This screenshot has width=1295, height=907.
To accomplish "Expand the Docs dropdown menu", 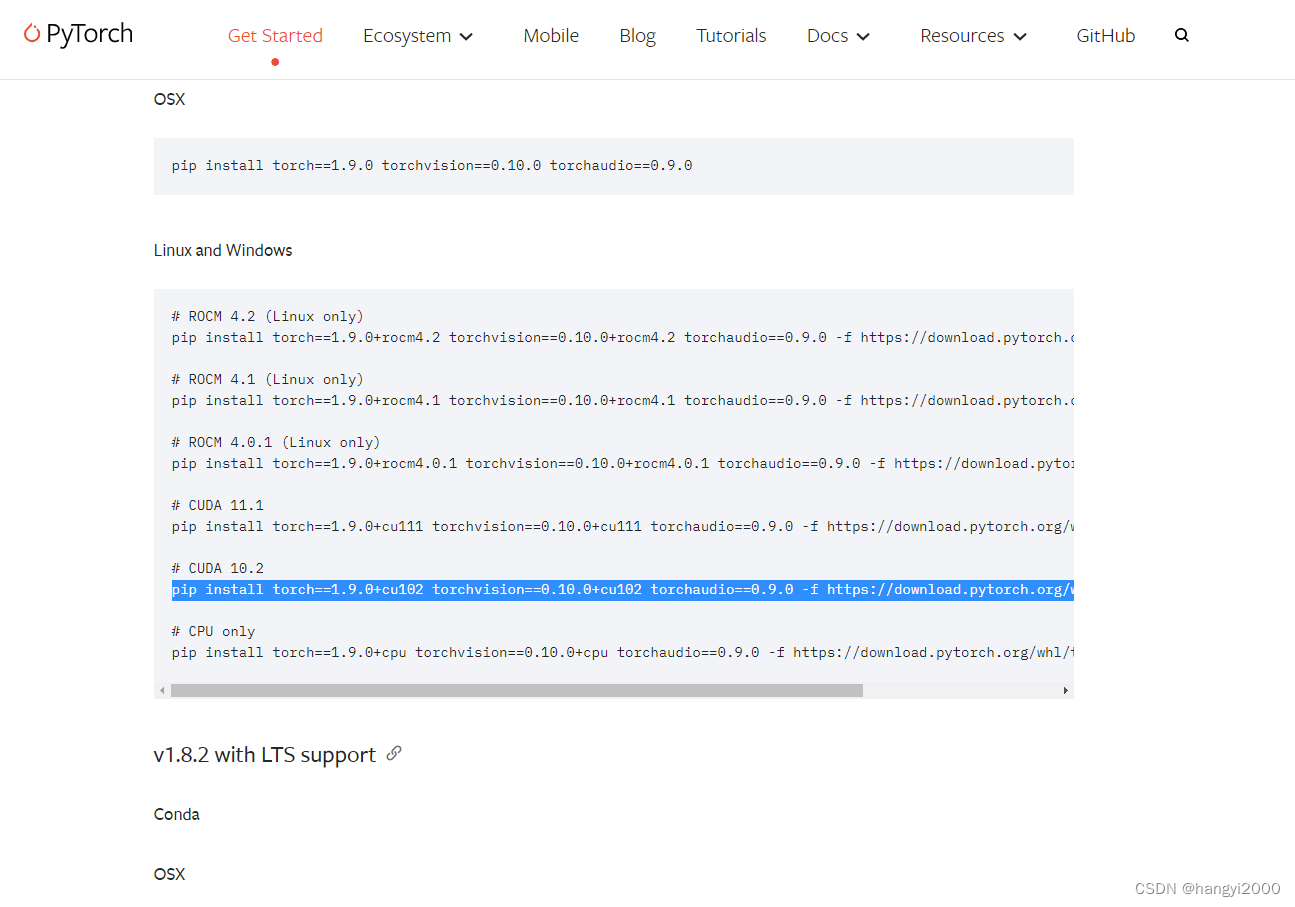I will [838, 35].
